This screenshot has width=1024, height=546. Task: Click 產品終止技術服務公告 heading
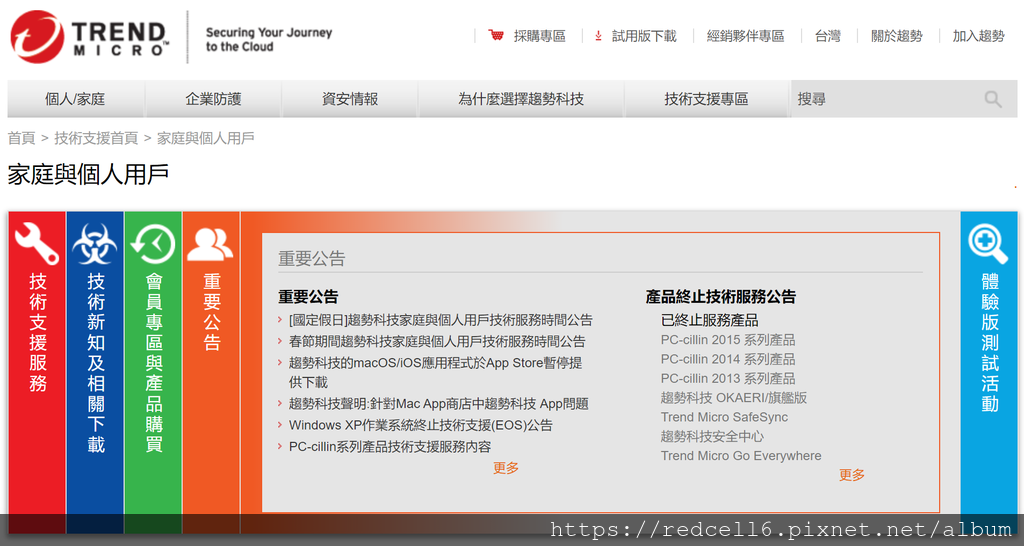point(721,297)
